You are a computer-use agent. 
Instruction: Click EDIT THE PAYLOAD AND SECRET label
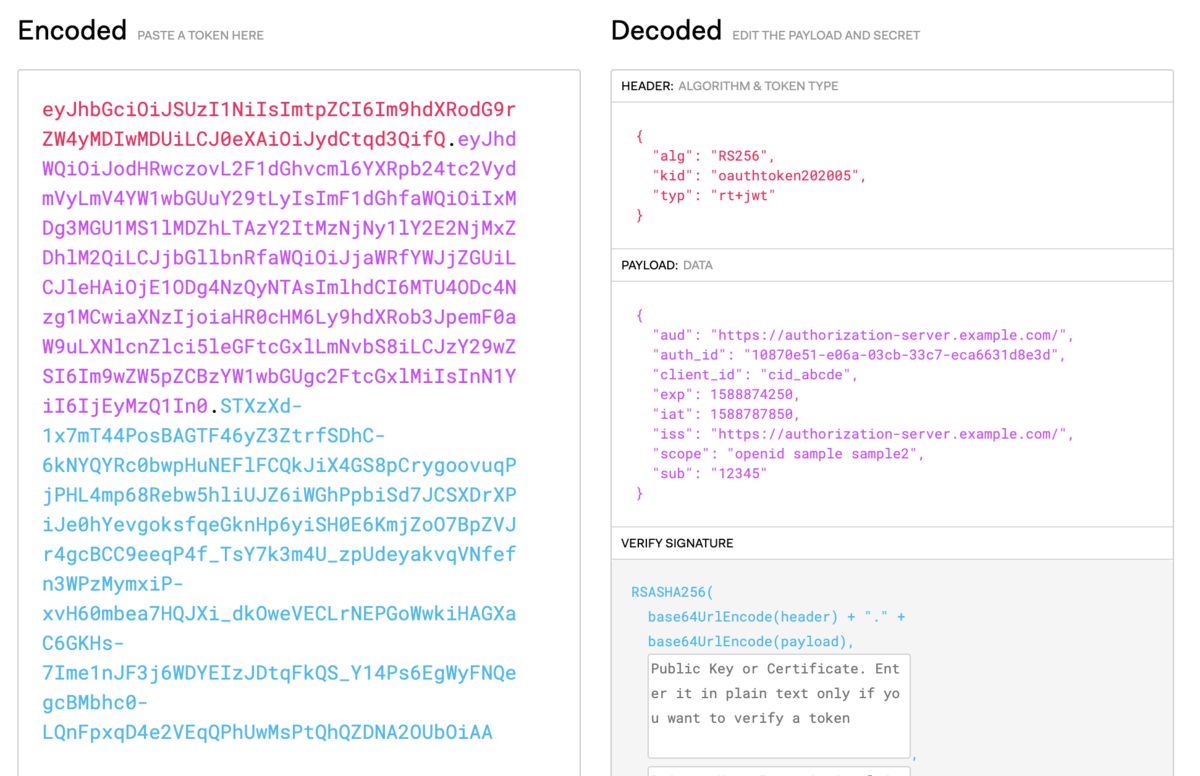826,35
